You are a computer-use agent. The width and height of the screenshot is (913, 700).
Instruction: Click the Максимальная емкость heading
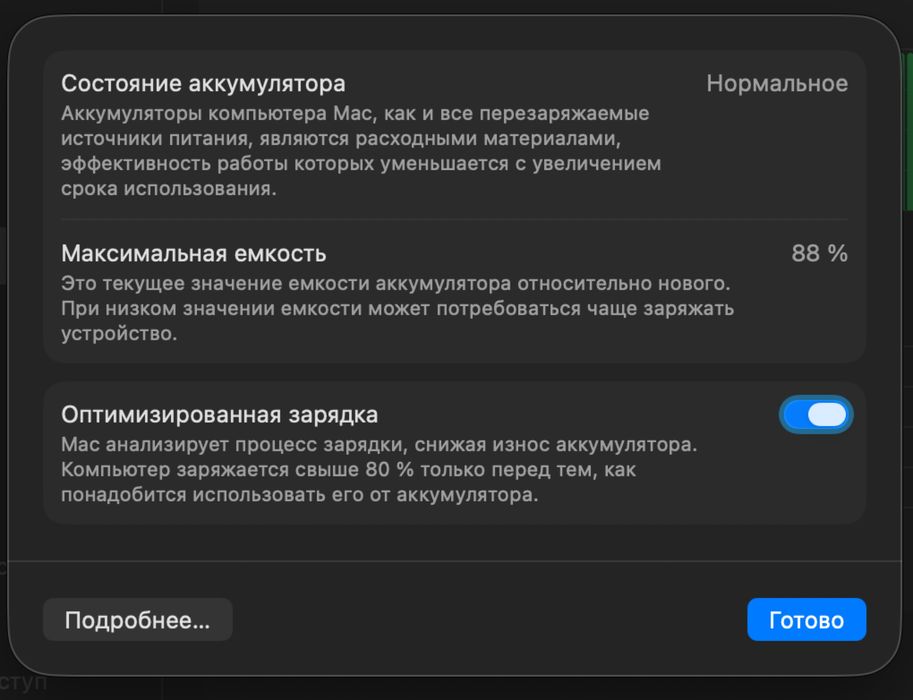point(193,254)
